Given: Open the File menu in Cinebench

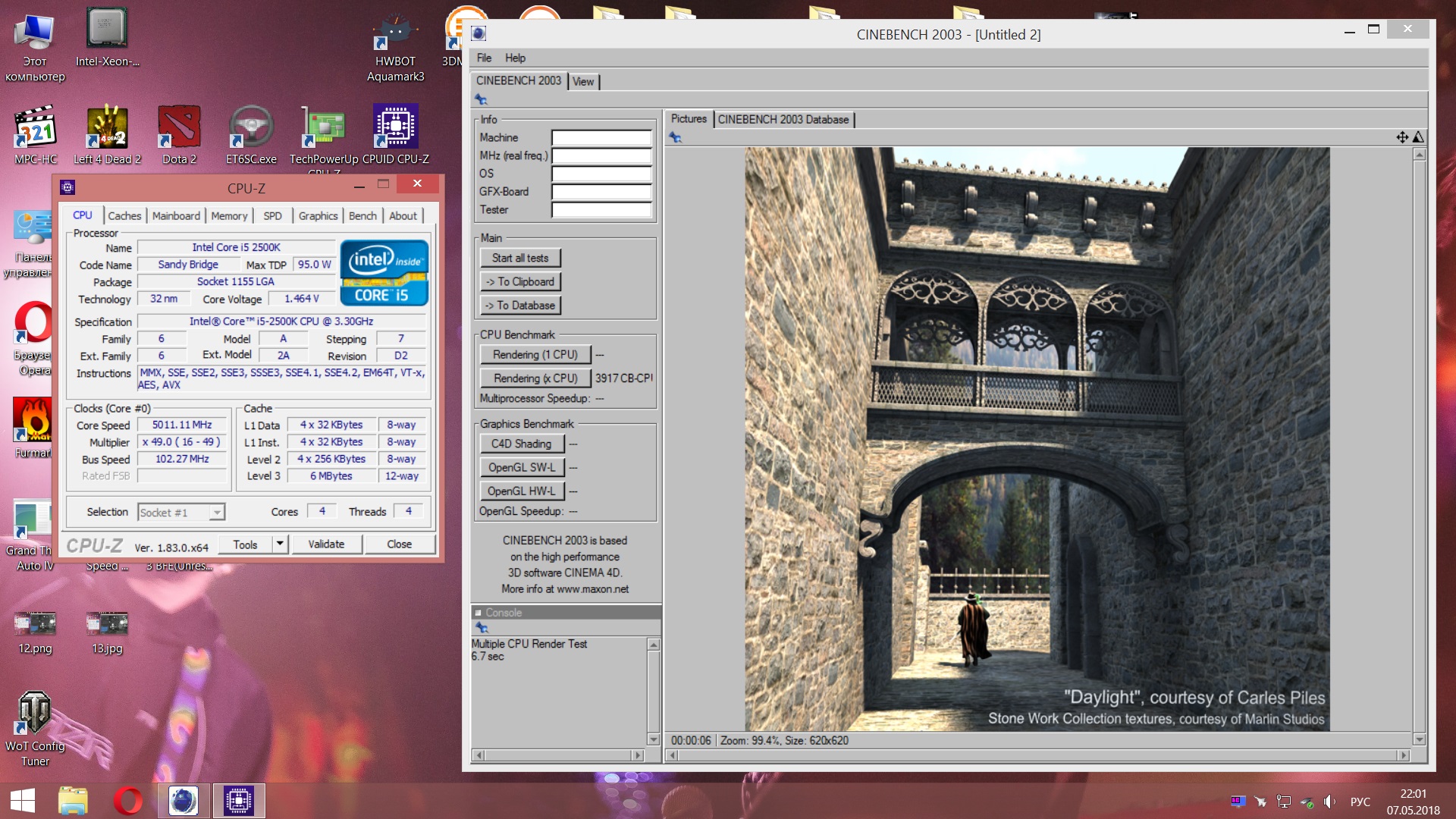Looking at the screenshot, I should pos(484,58).
